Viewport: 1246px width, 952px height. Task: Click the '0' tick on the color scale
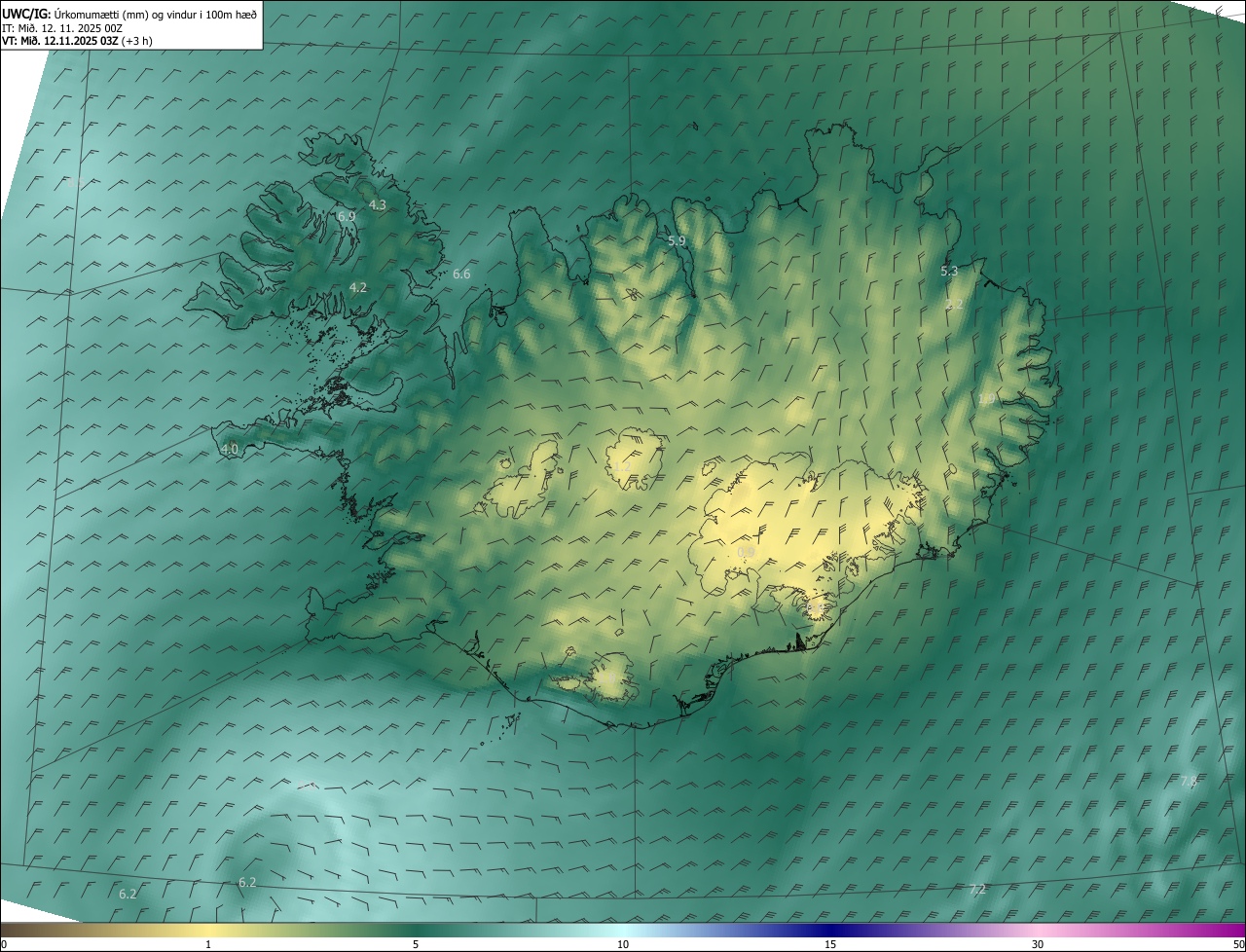tap(4, 944)
